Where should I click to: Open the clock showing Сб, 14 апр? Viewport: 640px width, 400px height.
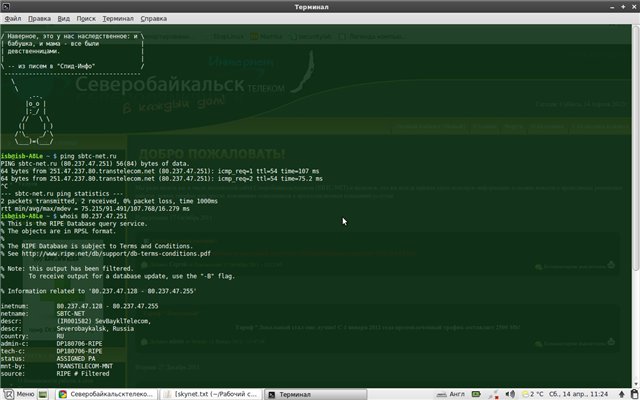point(574,394)
